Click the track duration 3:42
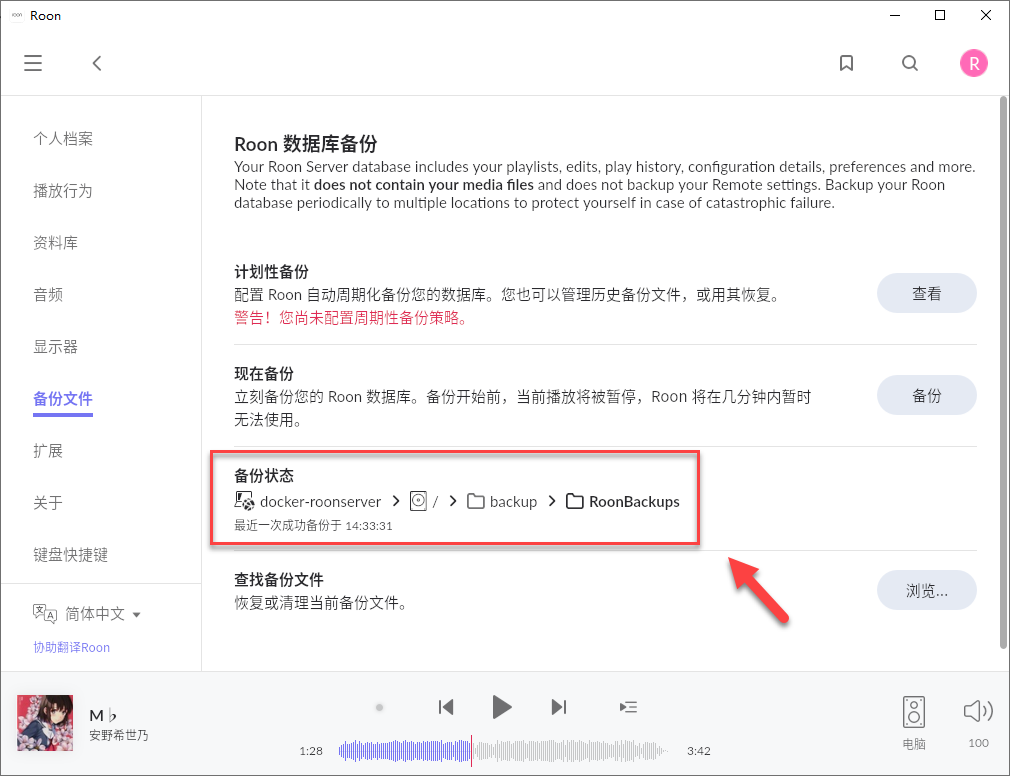 coord(698,751)
